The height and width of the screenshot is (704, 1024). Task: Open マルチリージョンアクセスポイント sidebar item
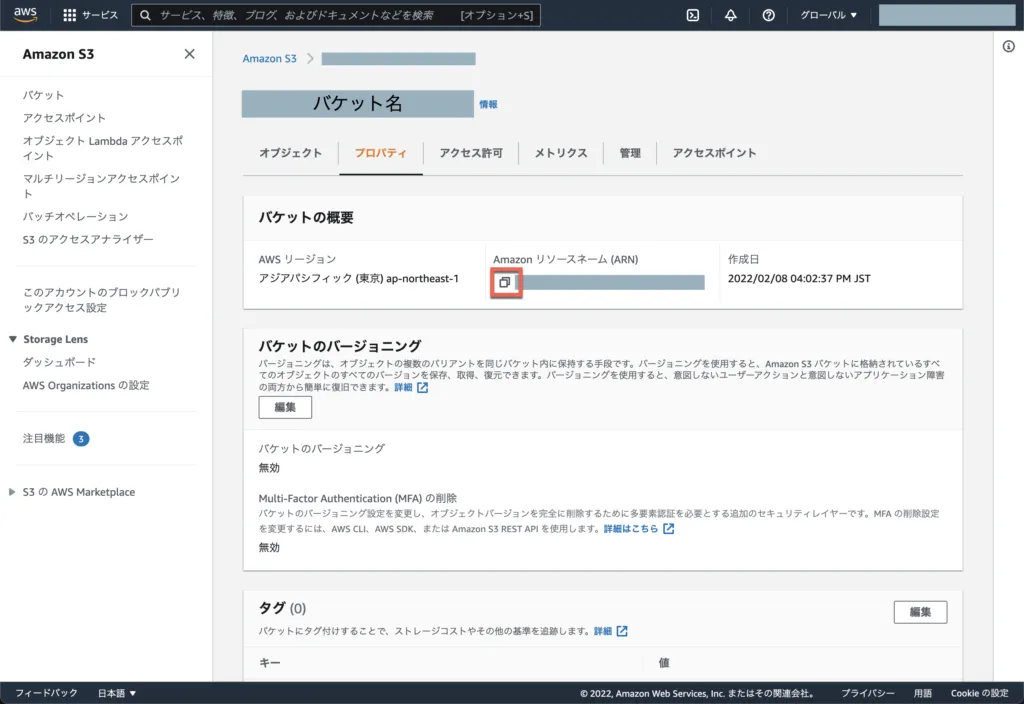[101, 185]
